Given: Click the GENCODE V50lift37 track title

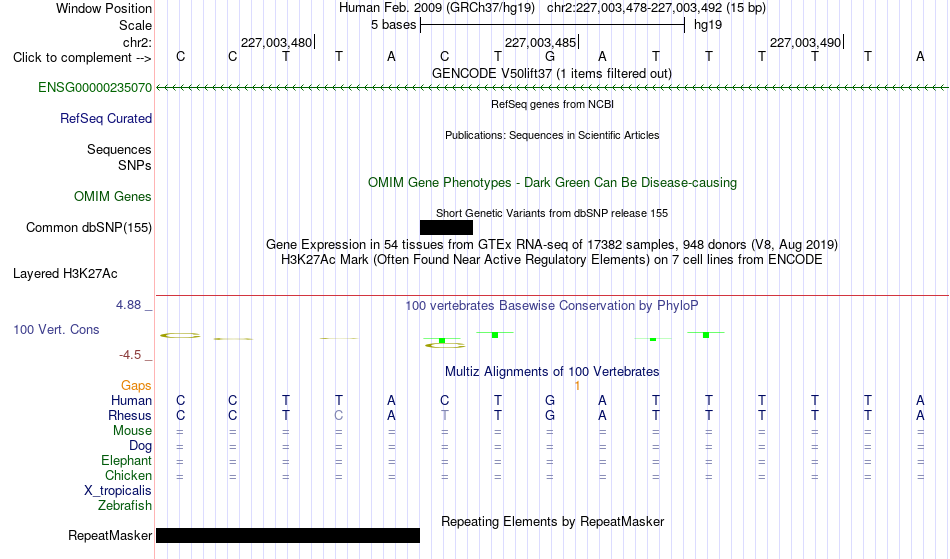Looking at the screenshot, I should [x=552, y=74].
